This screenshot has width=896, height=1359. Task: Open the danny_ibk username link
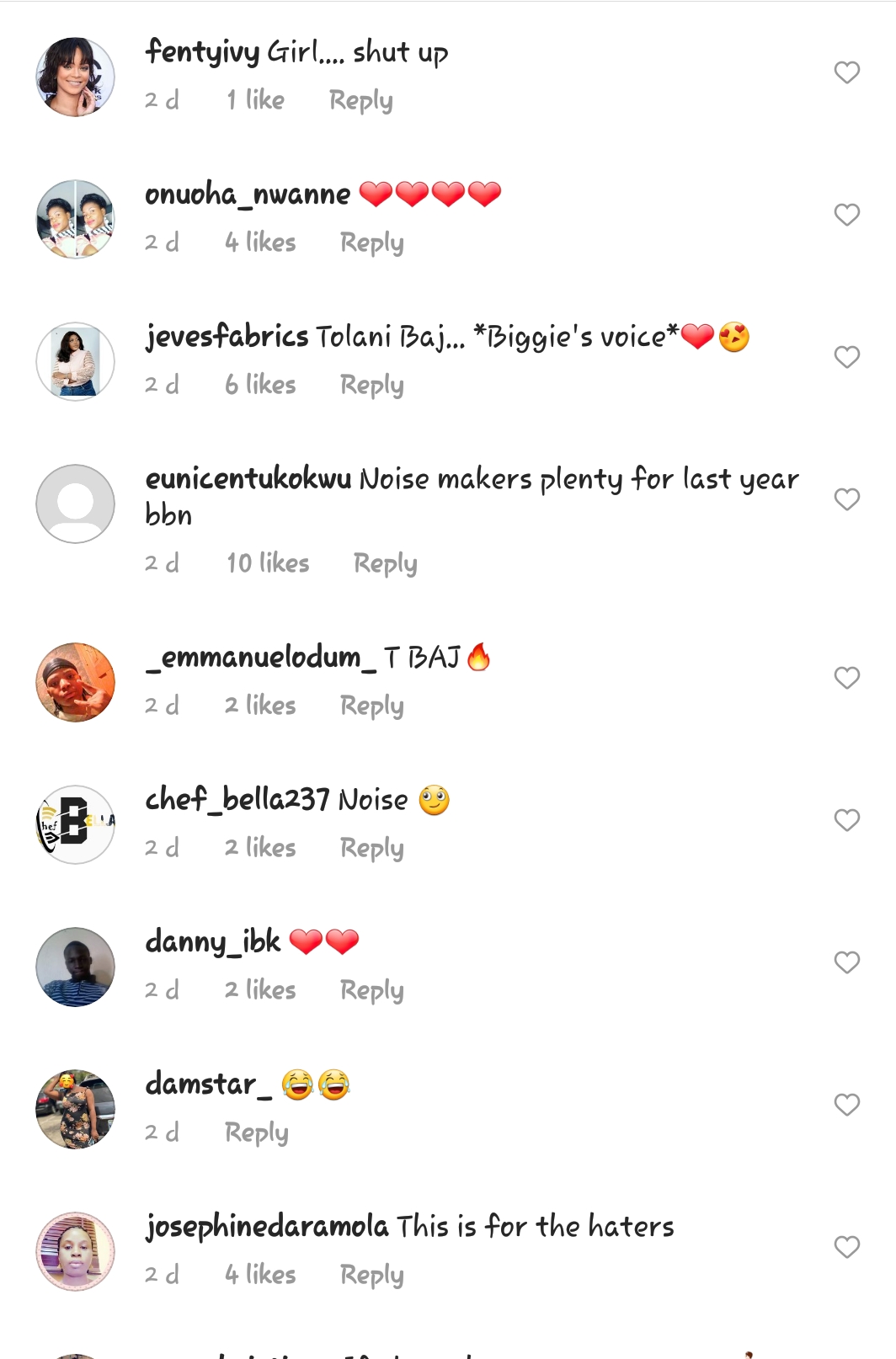click(x=213, y=941)
